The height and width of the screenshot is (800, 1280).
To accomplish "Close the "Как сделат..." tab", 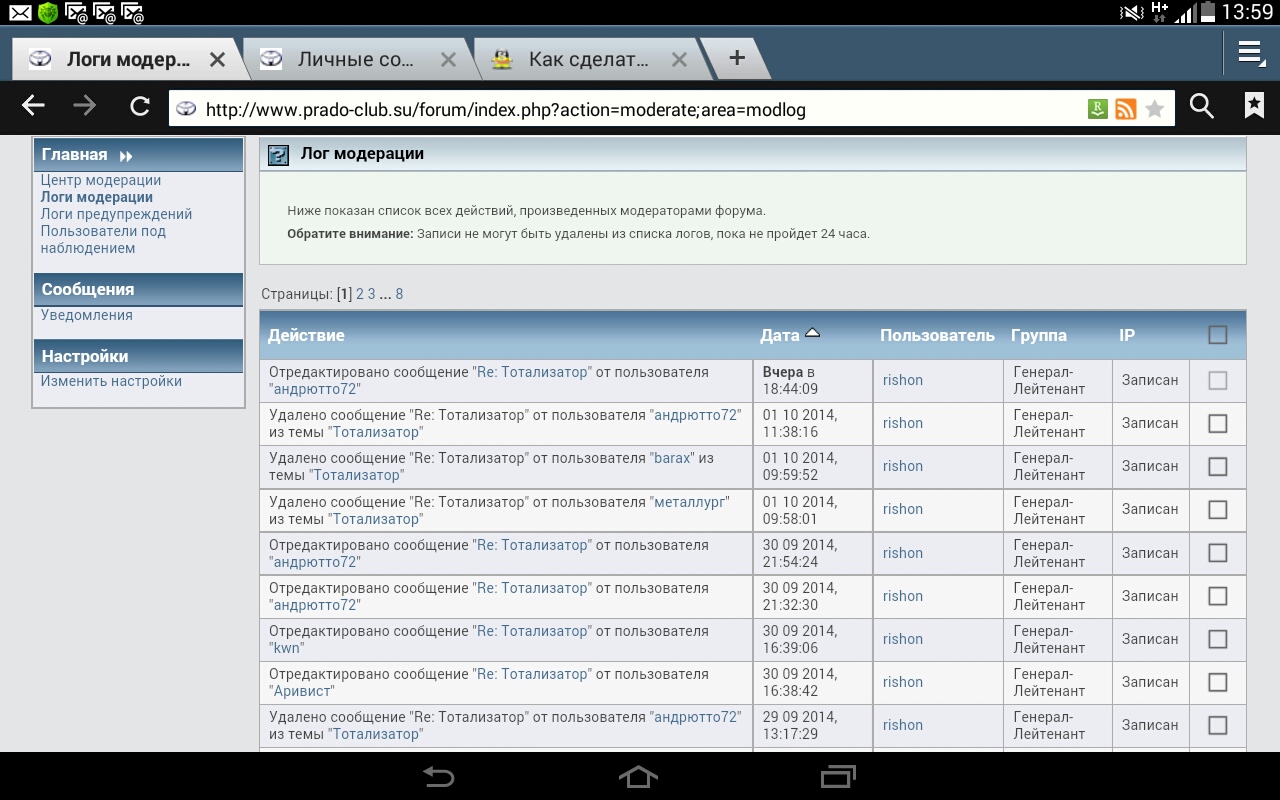I will point(679,60).
